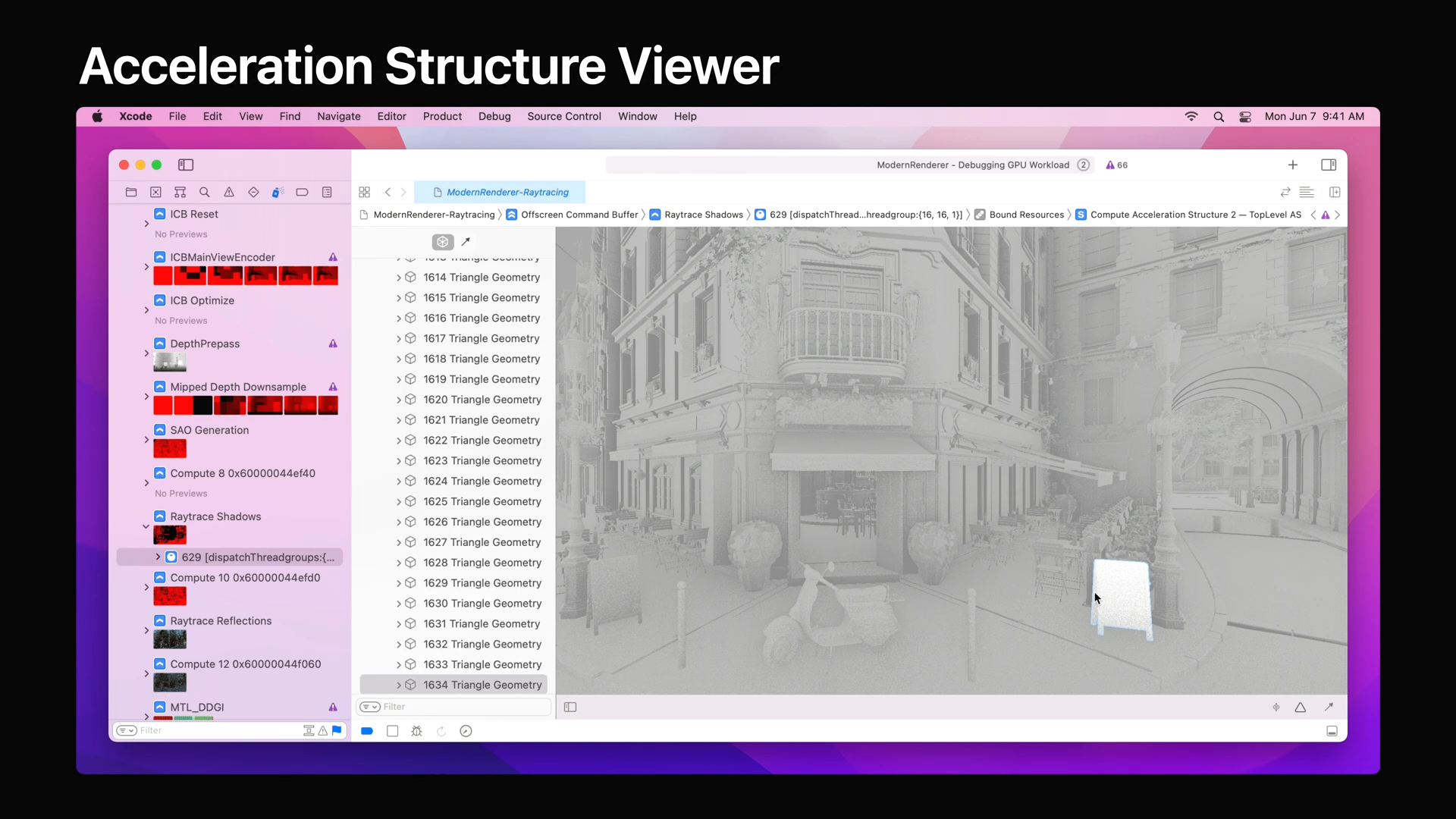The width and height of the screenshot is (1456, 819).
Task: Click the Raytrace Reflections preview thumbnail
Action: 170,640
